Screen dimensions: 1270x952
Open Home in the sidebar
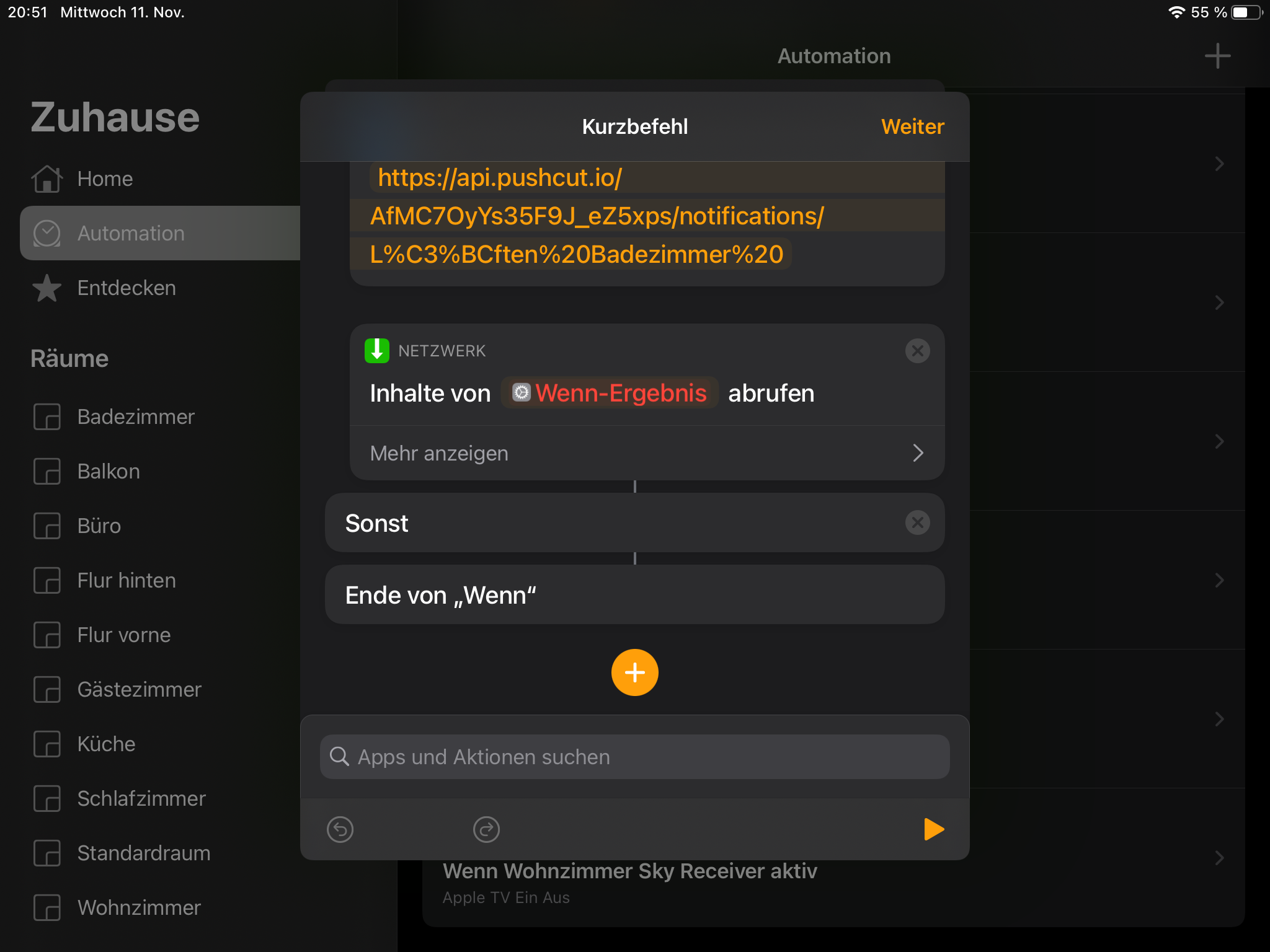[x=105, y=178]
